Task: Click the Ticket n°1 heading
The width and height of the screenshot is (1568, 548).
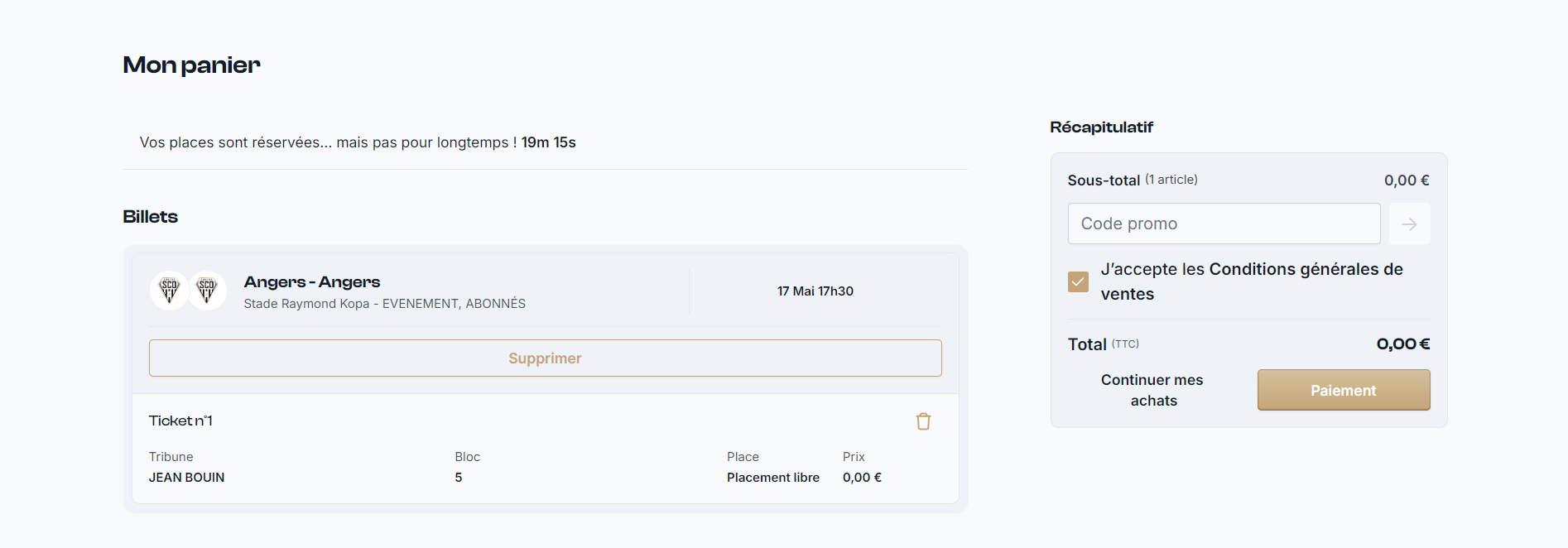Action: click(x=180, y=421)
